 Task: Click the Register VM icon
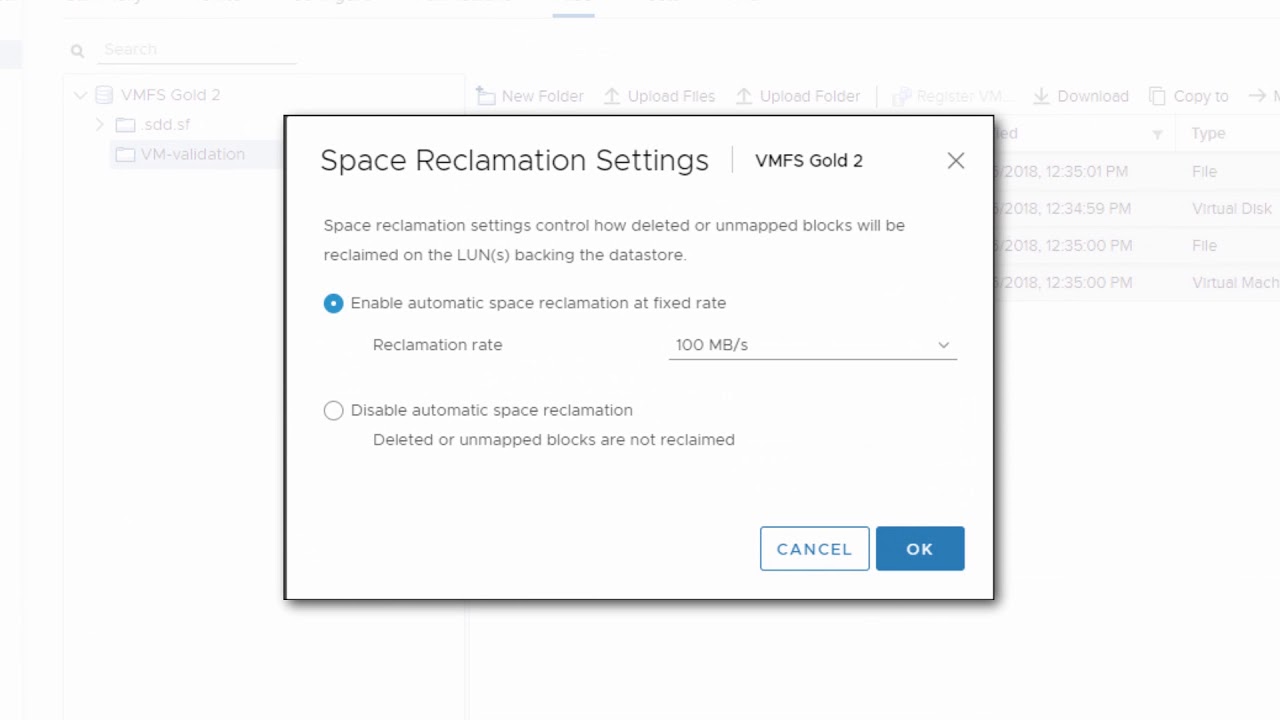tap(901, 96)
